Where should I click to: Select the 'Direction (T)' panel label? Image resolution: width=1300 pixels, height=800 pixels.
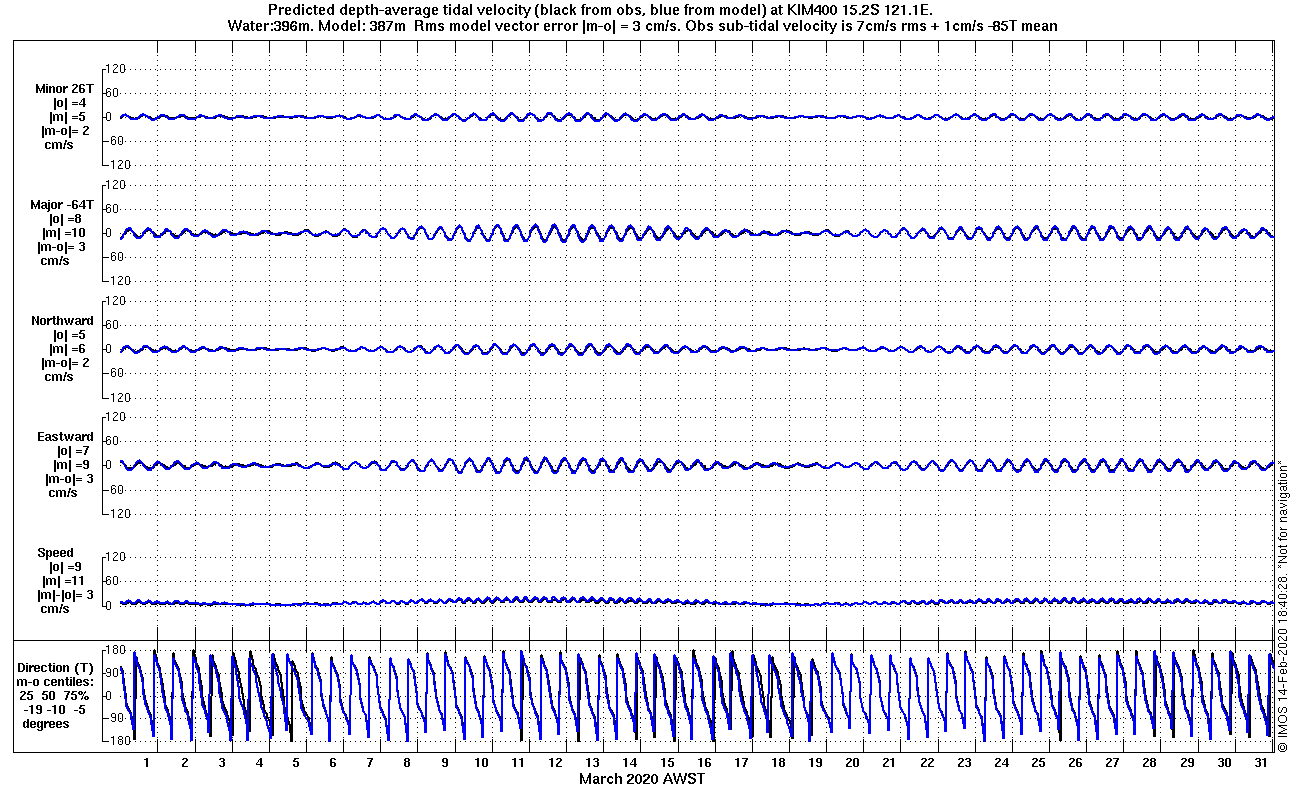pyautogui.click(x=58, y=667)
